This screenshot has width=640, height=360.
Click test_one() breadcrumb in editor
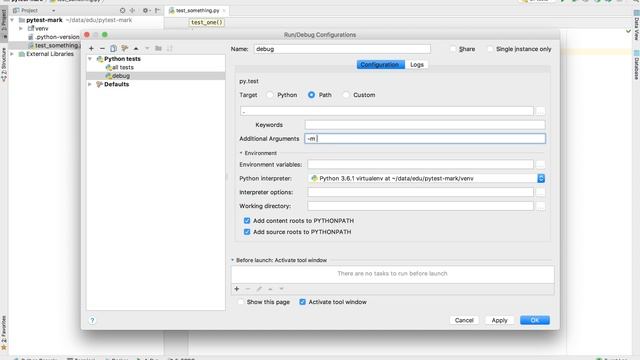[207, 22]
